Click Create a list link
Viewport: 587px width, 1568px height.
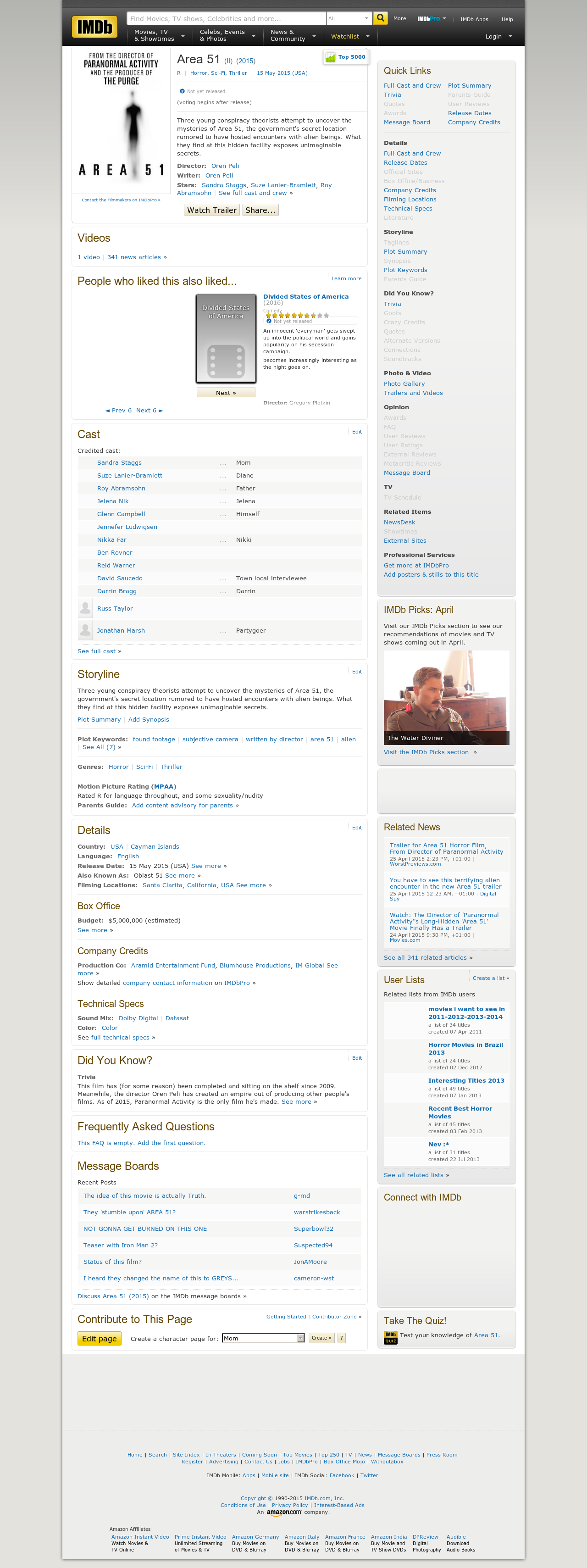tap(488, 978)
